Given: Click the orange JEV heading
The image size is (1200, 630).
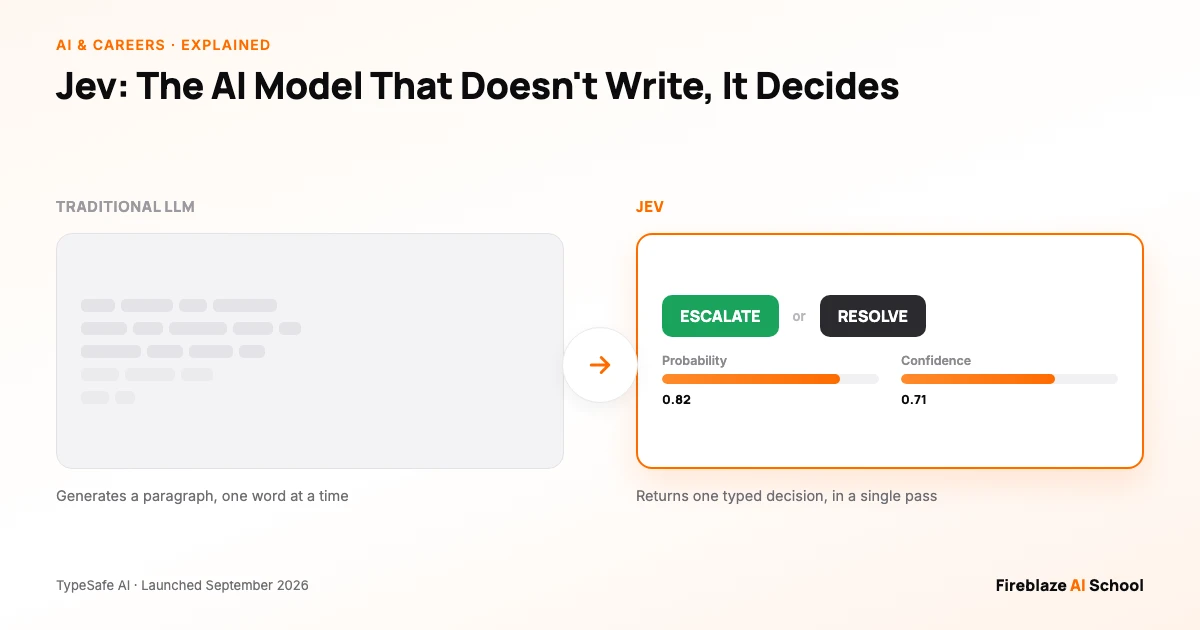Looking at the screenshot, I should (x=650, y=207).
